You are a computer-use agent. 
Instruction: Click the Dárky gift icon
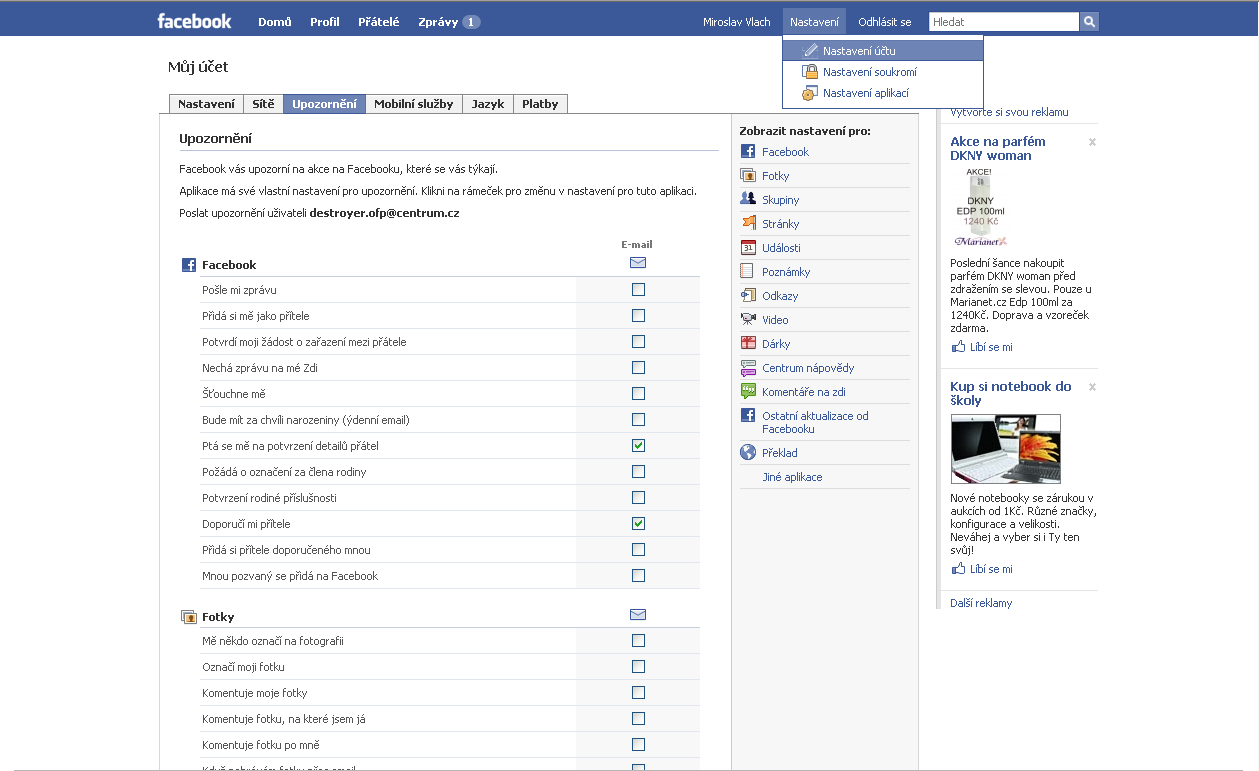[x=748, y=344]
